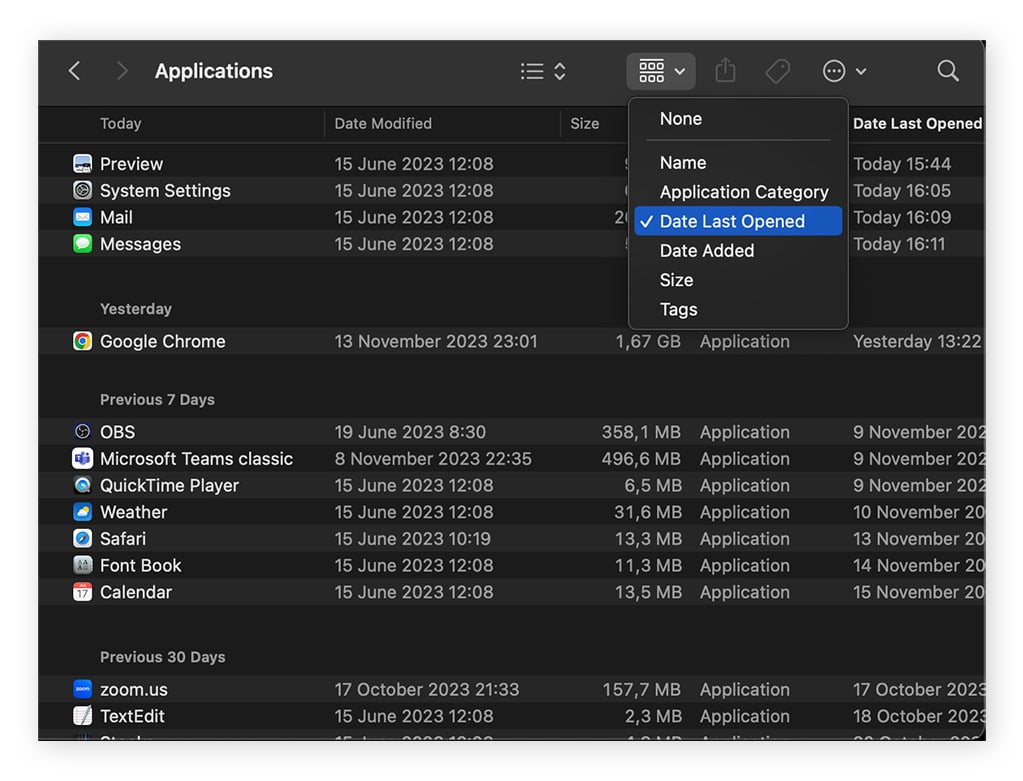This screenshot has height=781, width=1023.
Task: Click Yesterday 13:22 last opened value
Action: point(917,341)
